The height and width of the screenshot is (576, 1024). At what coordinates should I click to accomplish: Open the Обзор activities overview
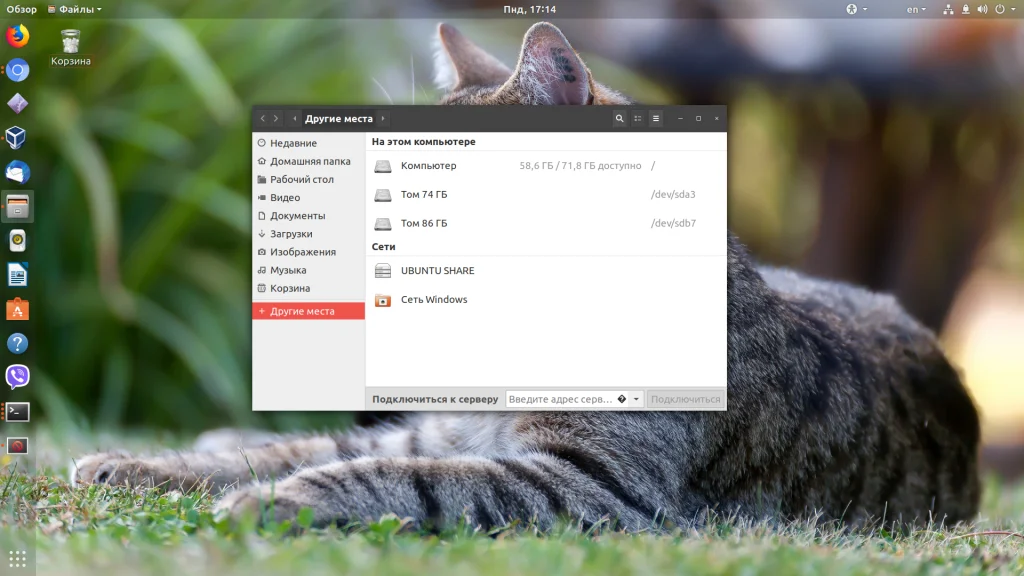[22, 9]
